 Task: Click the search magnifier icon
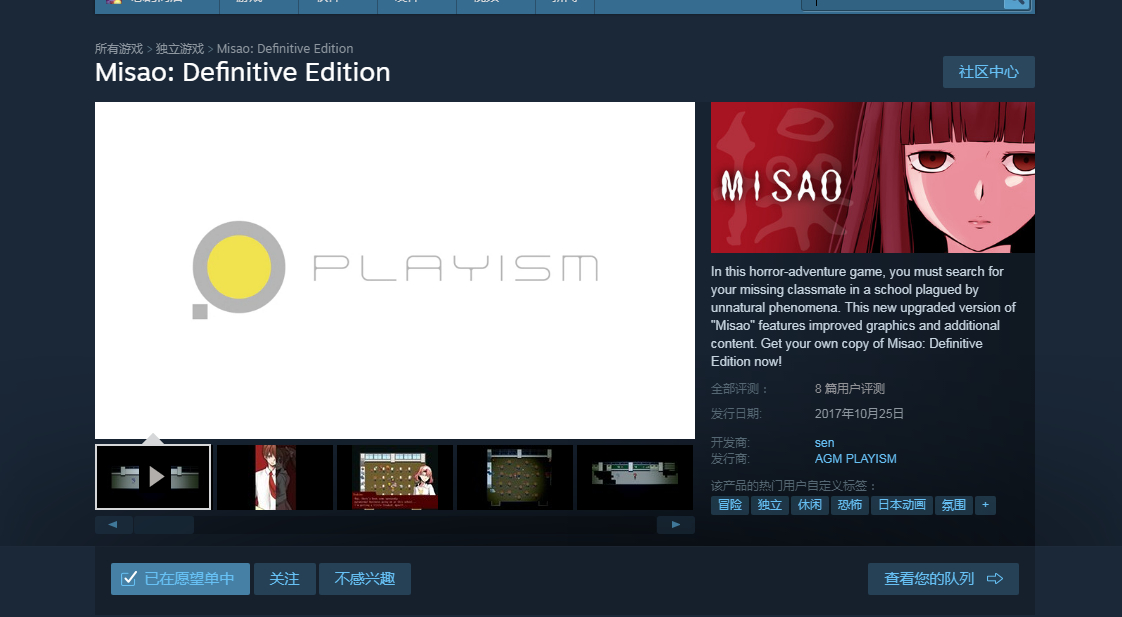pos(1016,4)
